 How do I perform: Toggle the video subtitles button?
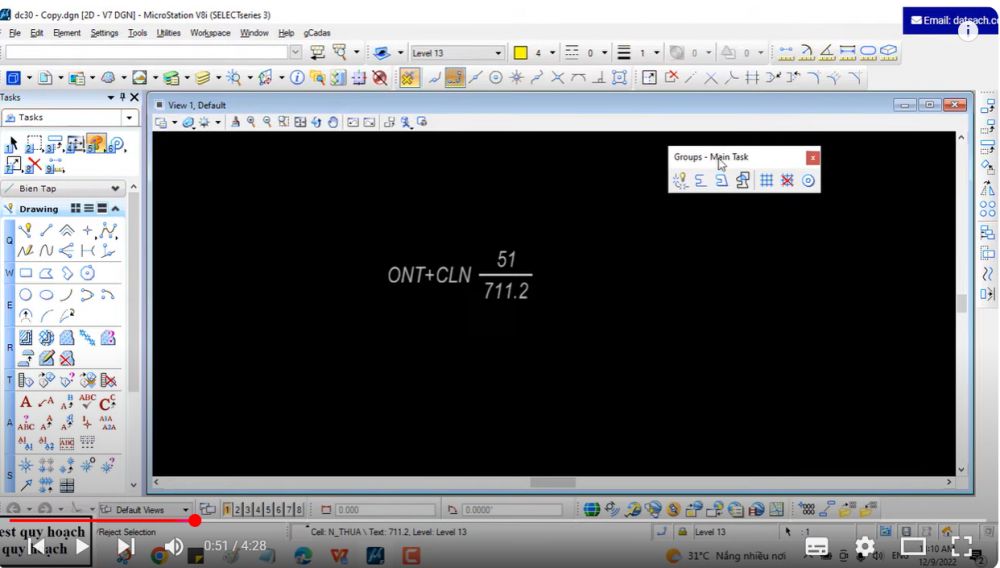817,546
